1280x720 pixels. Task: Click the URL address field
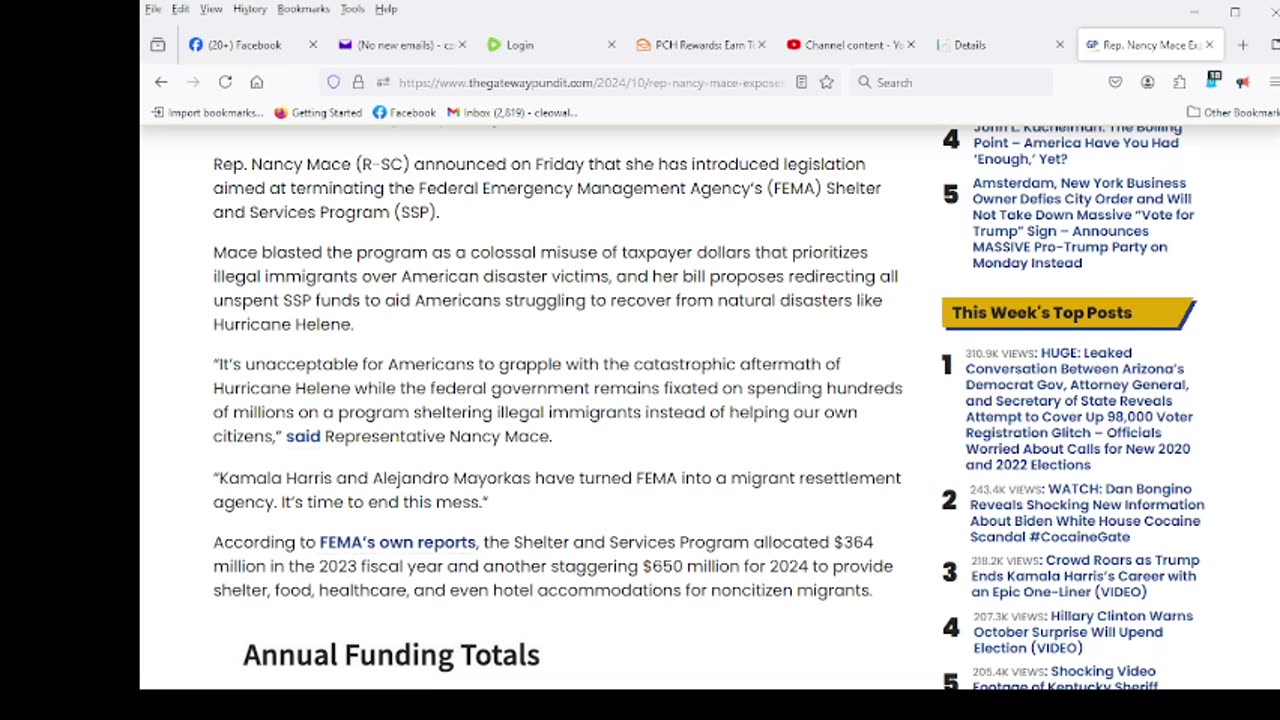tap(590, 82)
